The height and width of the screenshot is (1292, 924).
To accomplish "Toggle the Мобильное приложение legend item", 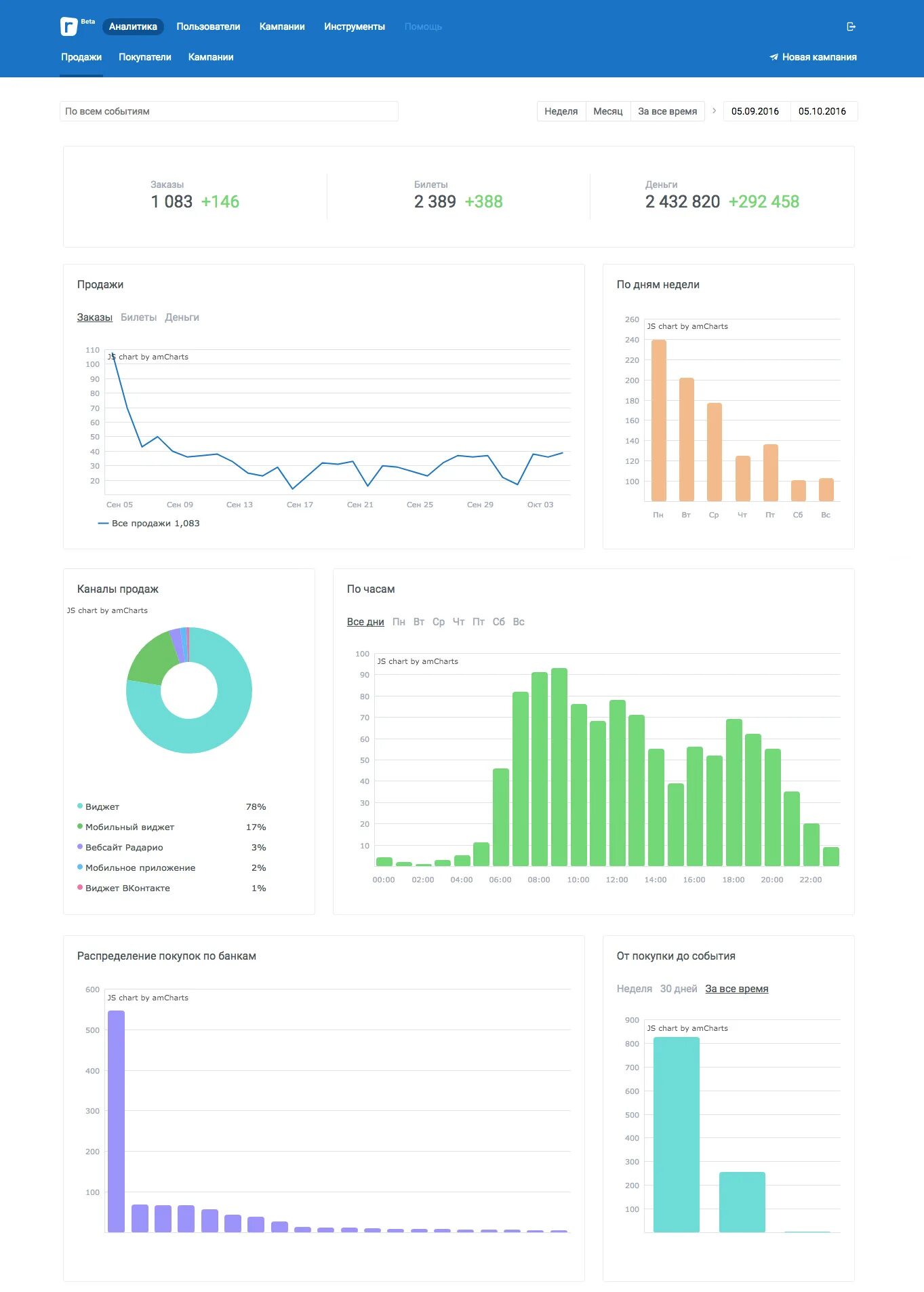I will (x=136, y=867).
